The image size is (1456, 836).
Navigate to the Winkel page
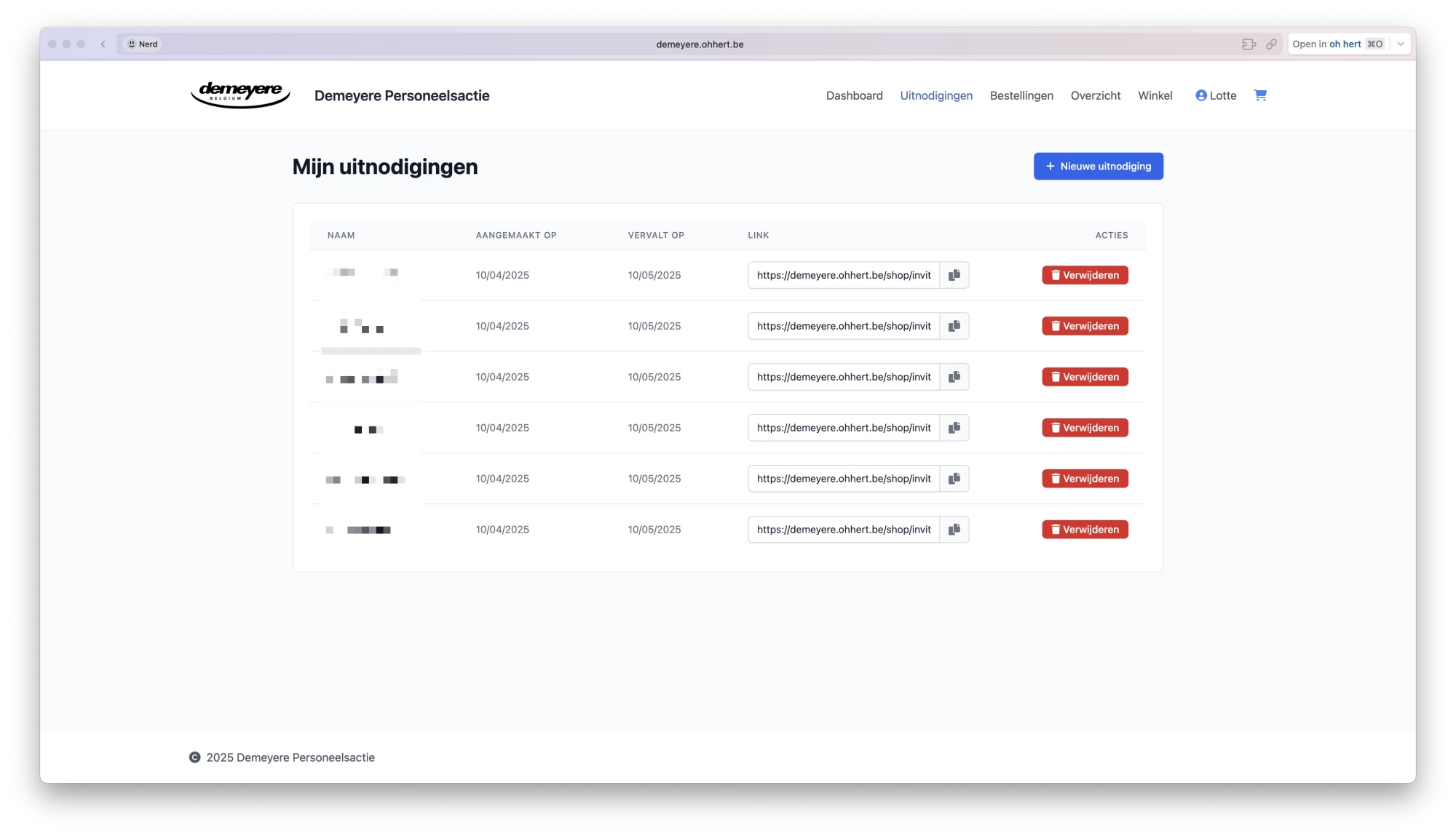point(1155,95)
